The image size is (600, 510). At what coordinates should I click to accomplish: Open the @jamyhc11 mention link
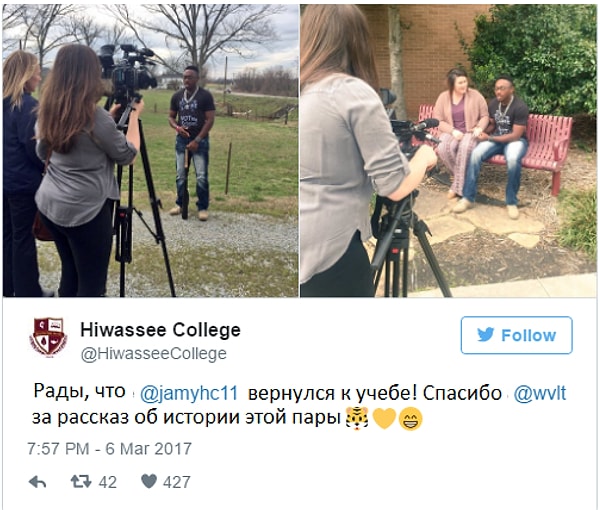(189, 393)
